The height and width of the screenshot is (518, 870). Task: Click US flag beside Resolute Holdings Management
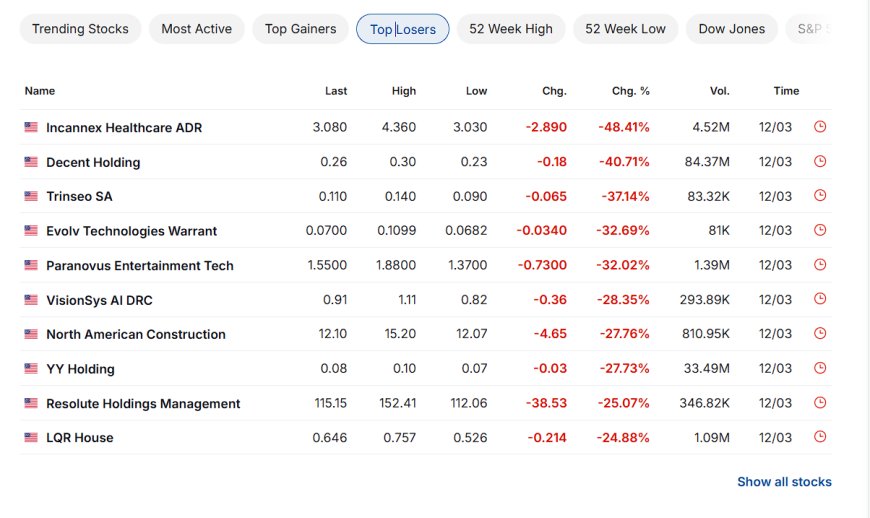point(31,403)
